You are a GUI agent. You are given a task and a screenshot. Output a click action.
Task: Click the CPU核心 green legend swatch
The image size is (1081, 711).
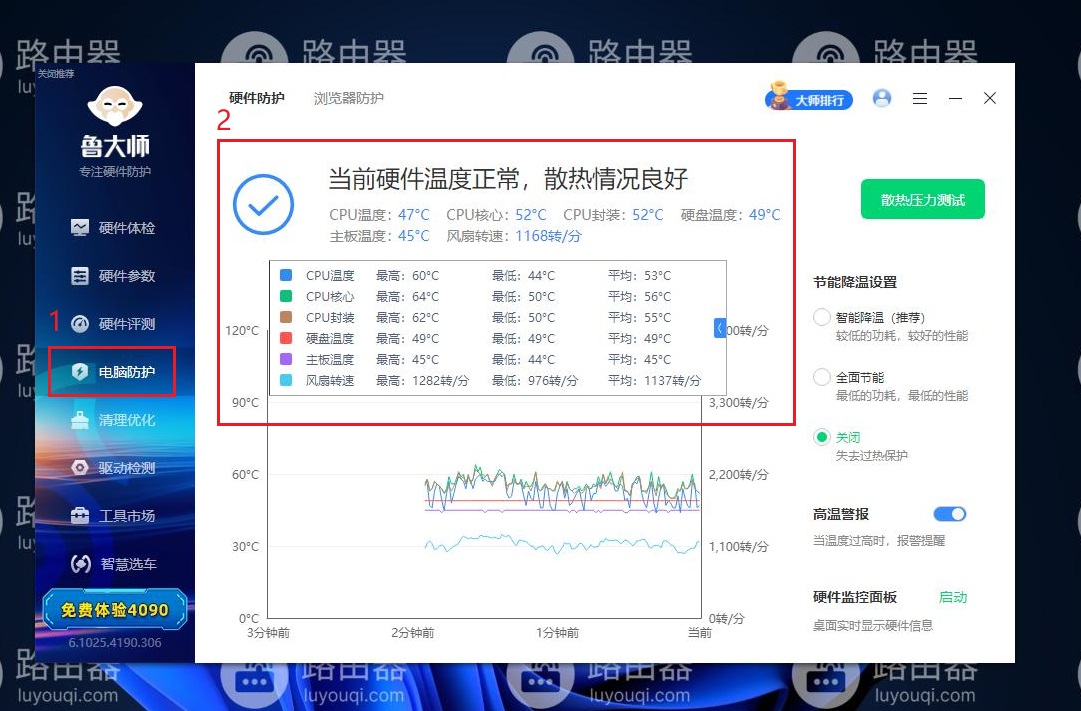point(286,296)
